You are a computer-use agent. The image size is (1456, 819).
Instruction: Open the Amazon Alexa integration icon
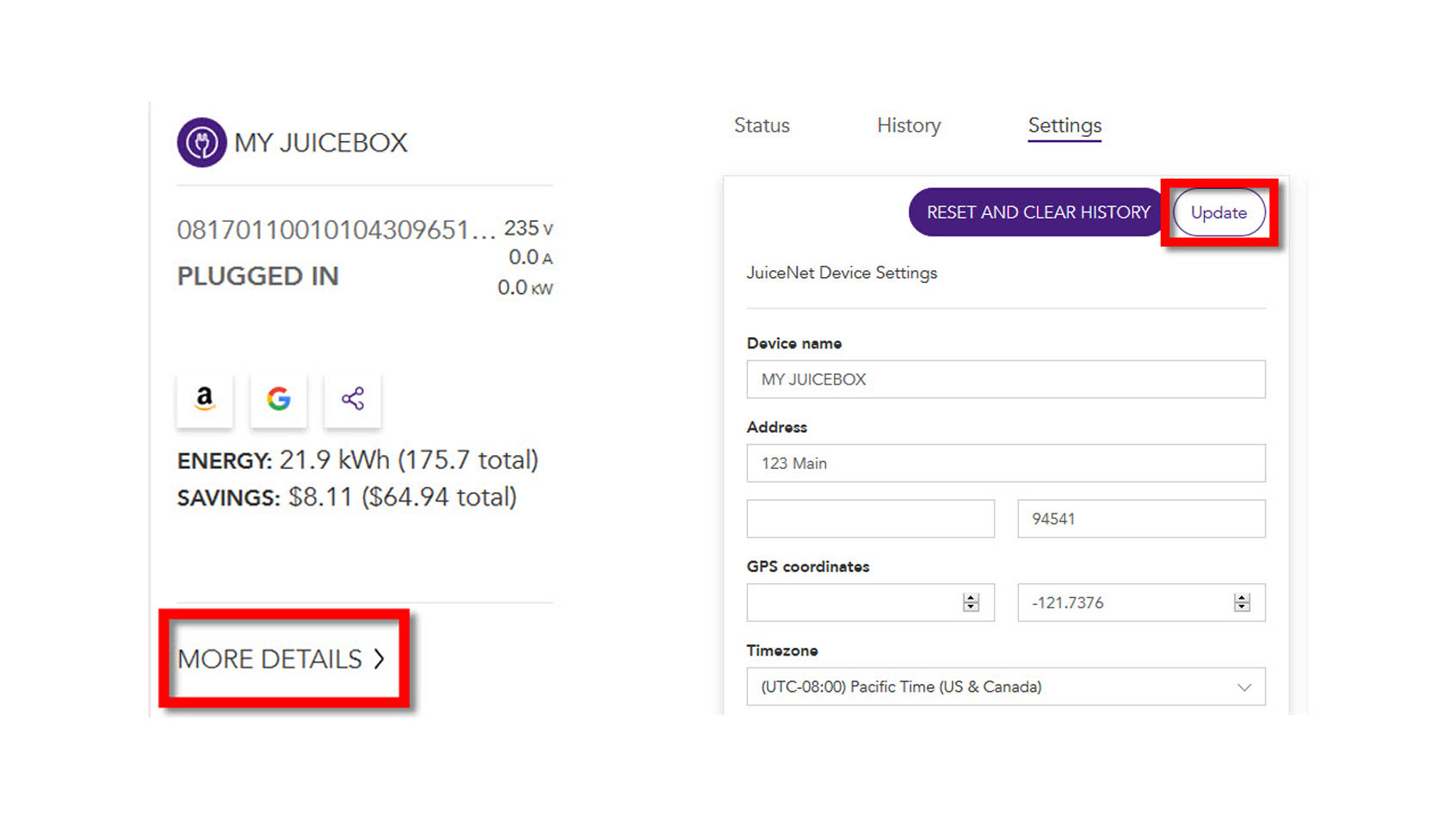(x=205, y=399)
